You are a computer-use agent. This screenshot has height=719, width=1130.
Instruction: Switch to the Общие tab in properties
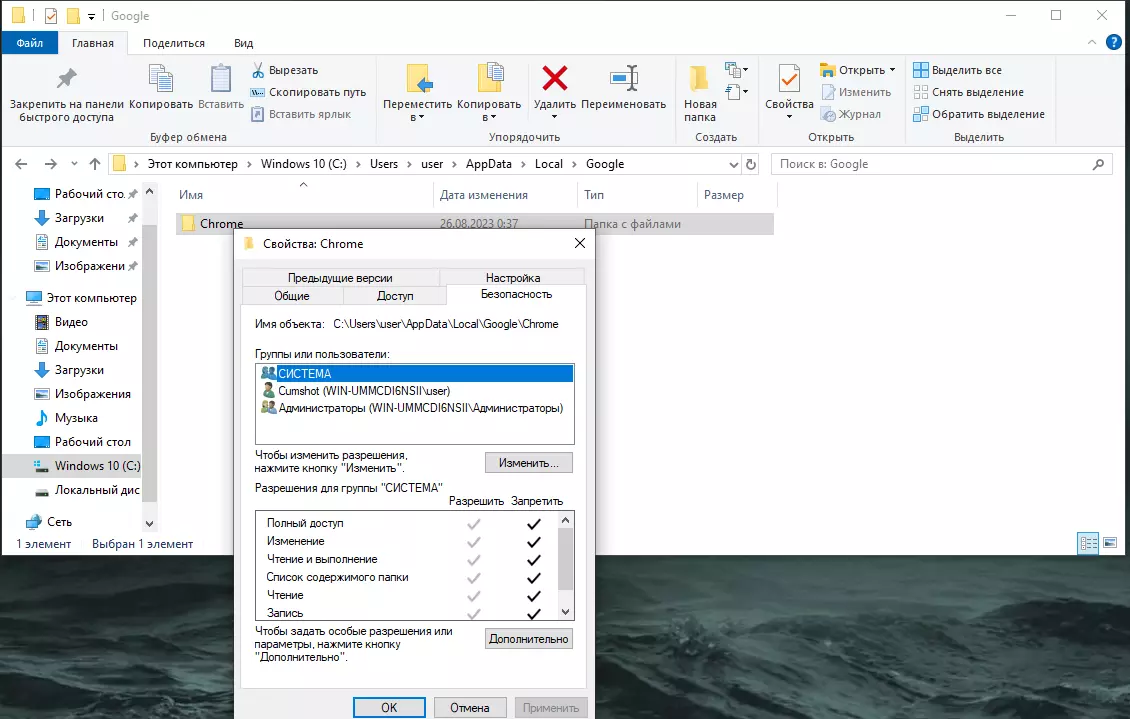292,296
